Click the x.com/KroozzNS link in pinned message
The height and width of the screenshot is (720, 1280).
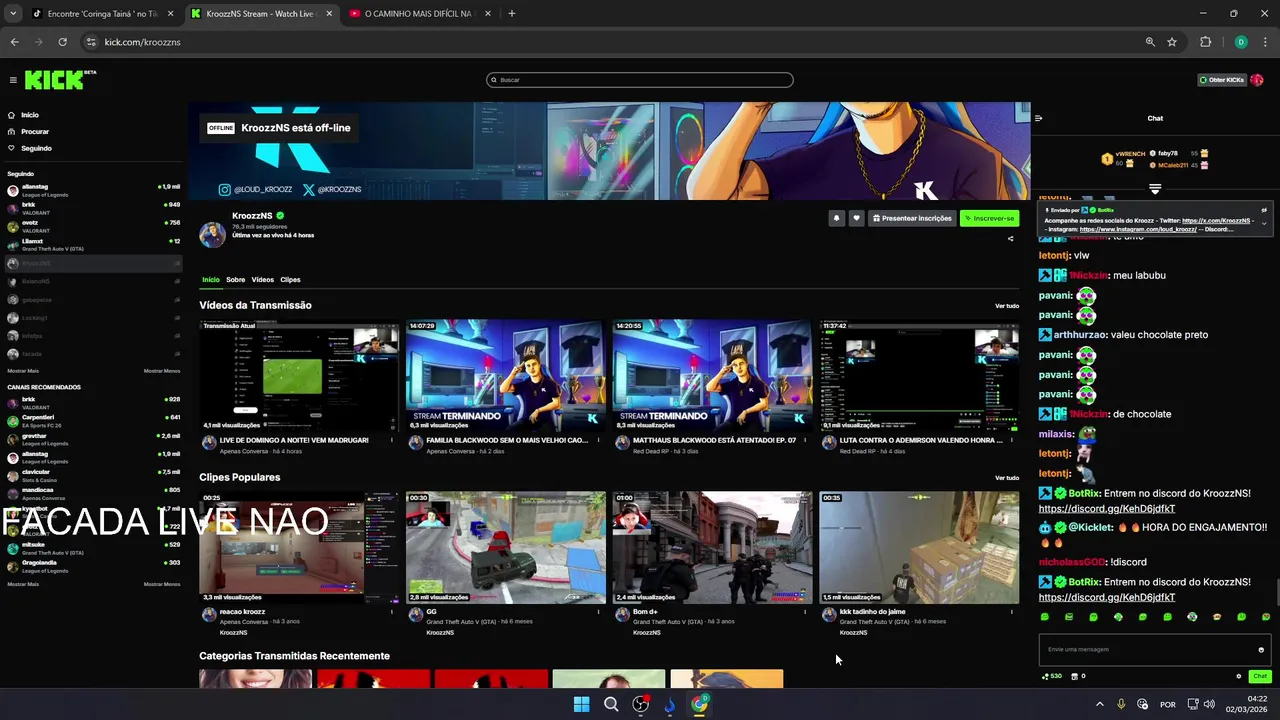[x=1216, y=220]
